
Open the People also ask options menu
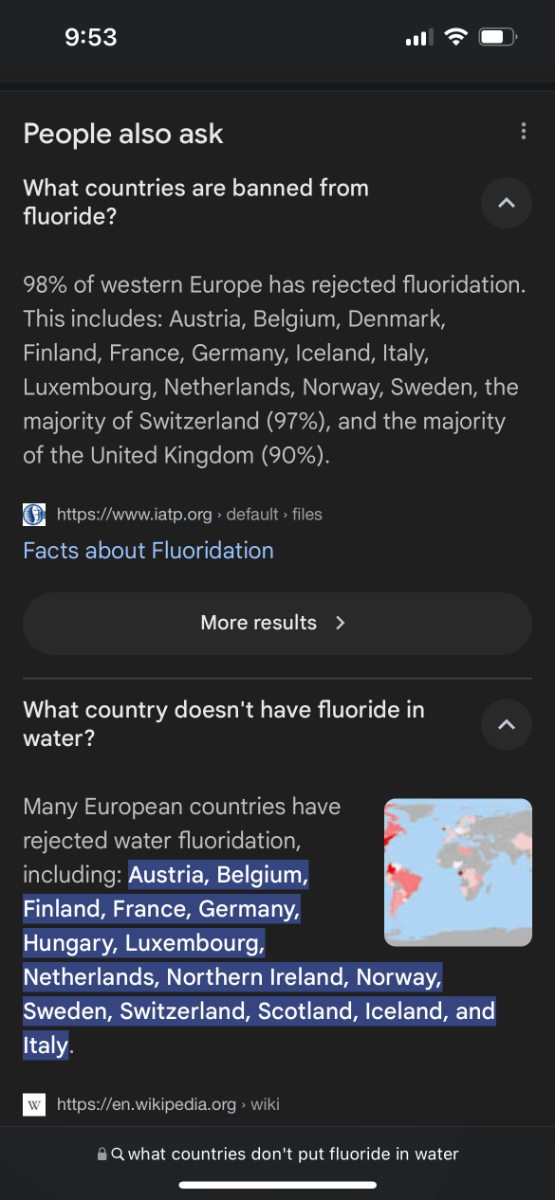523,132
